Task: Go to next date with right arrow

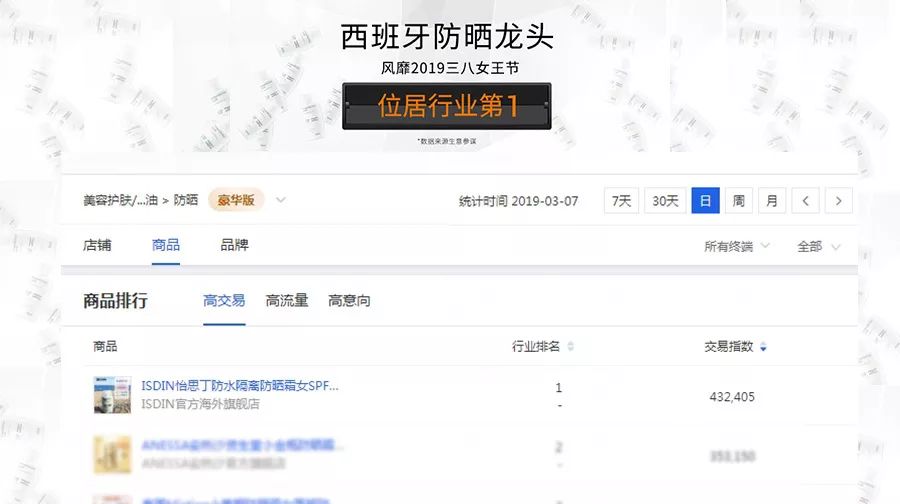Action: tap(839, 201)
